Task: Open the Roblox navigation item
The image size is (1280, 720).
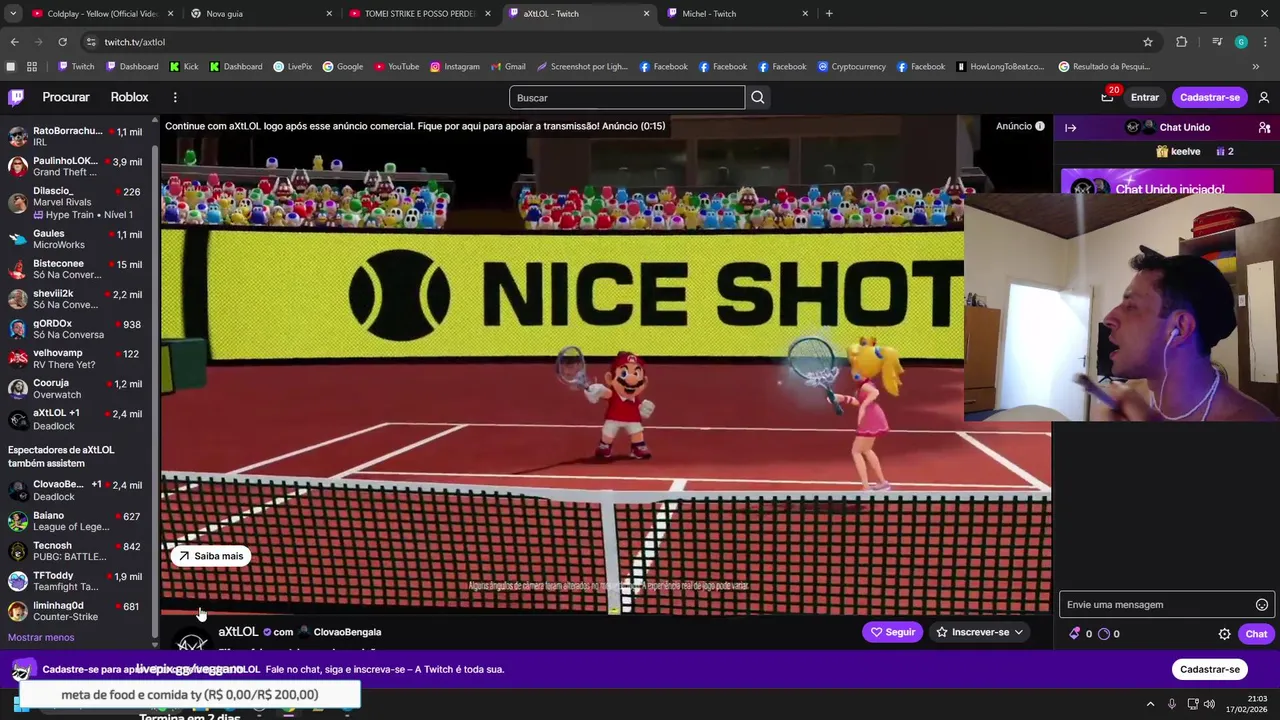Action: point(129,97)
